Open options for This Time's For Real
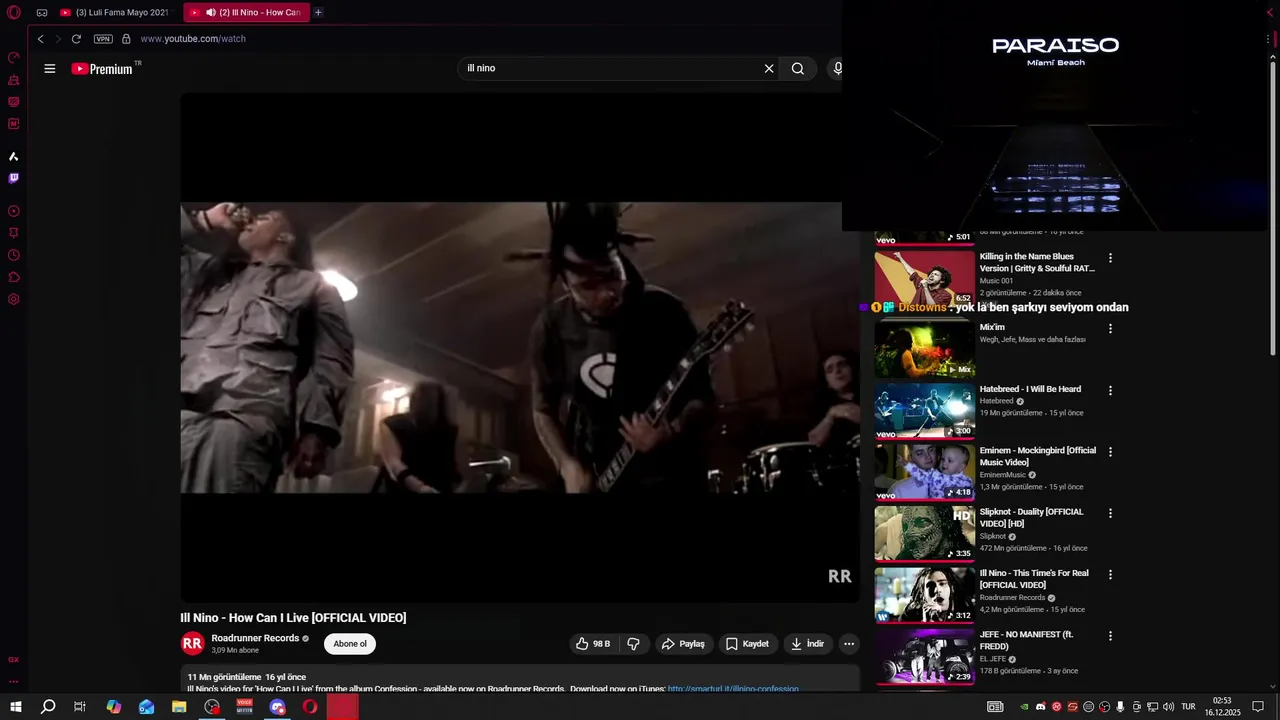This screenshot has height=720, width=1280. click(x=1110, y=575)
